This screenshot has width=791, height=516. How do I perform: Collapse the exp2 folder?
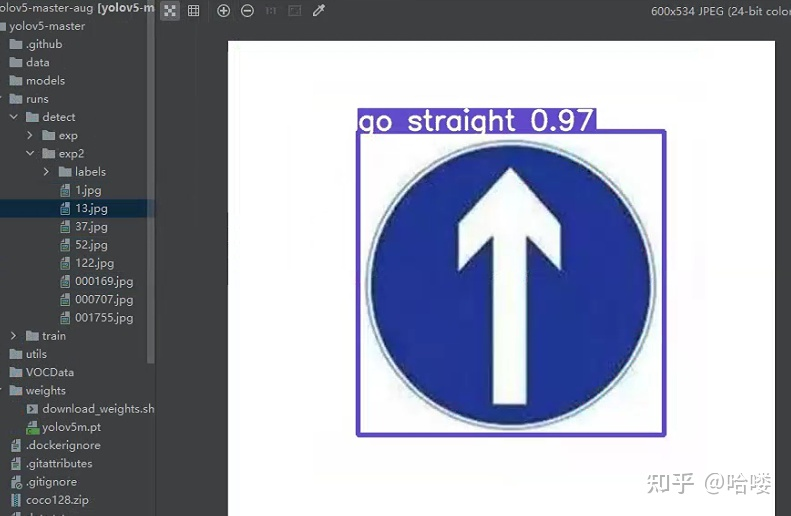coord(30,153)
